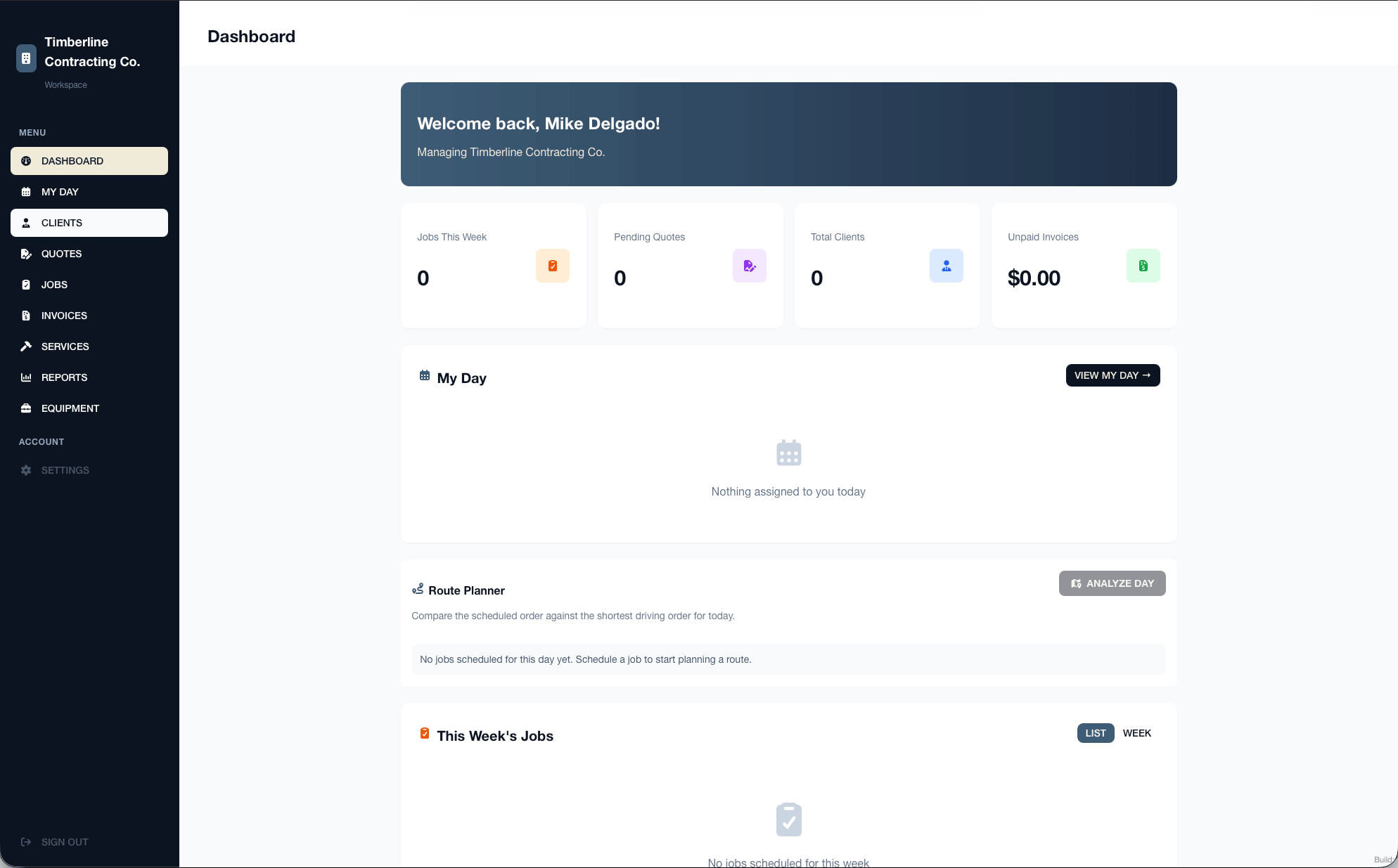
Task: Click the blue Total Clients icon
Action: (x=947, y=266)
